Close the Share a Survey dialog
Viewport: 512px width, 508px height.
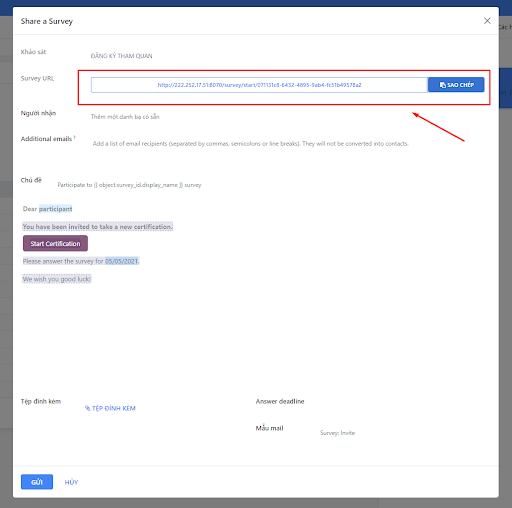(x=487, y=21)
